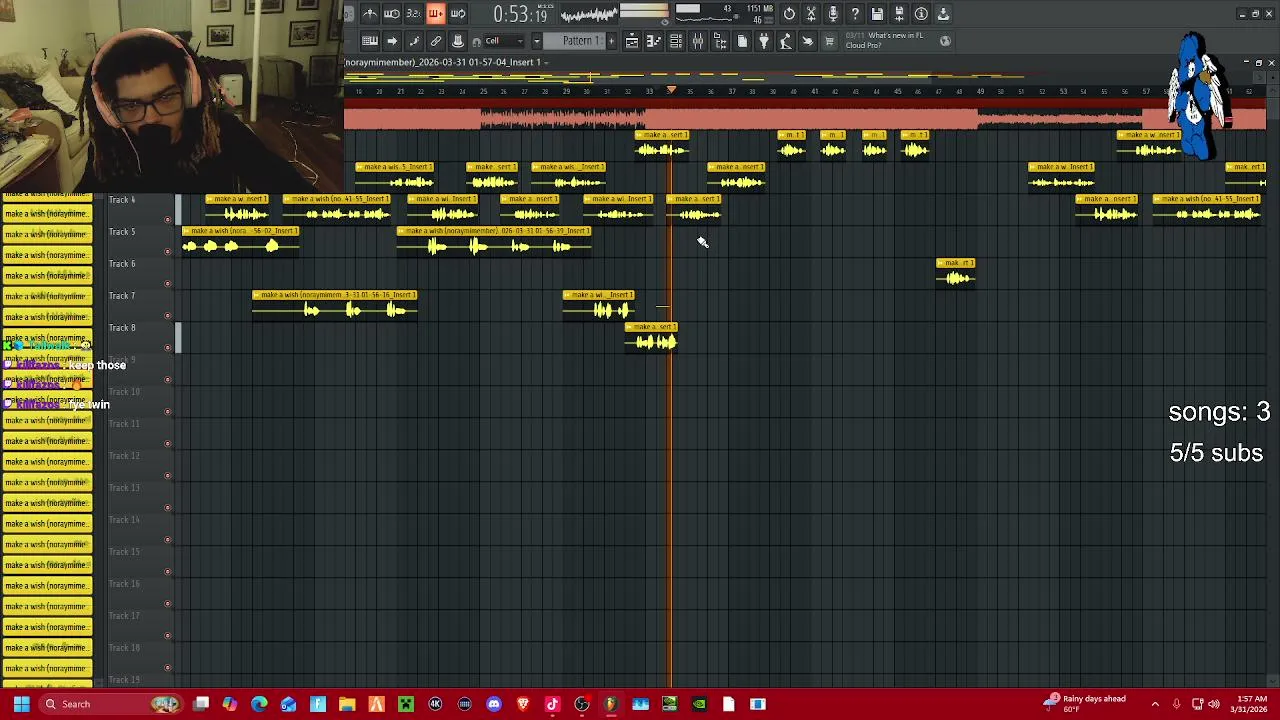The width and height of the screenshot is (1280, 720).
Task: Open the help question mark icon
Action: [855, 14]
